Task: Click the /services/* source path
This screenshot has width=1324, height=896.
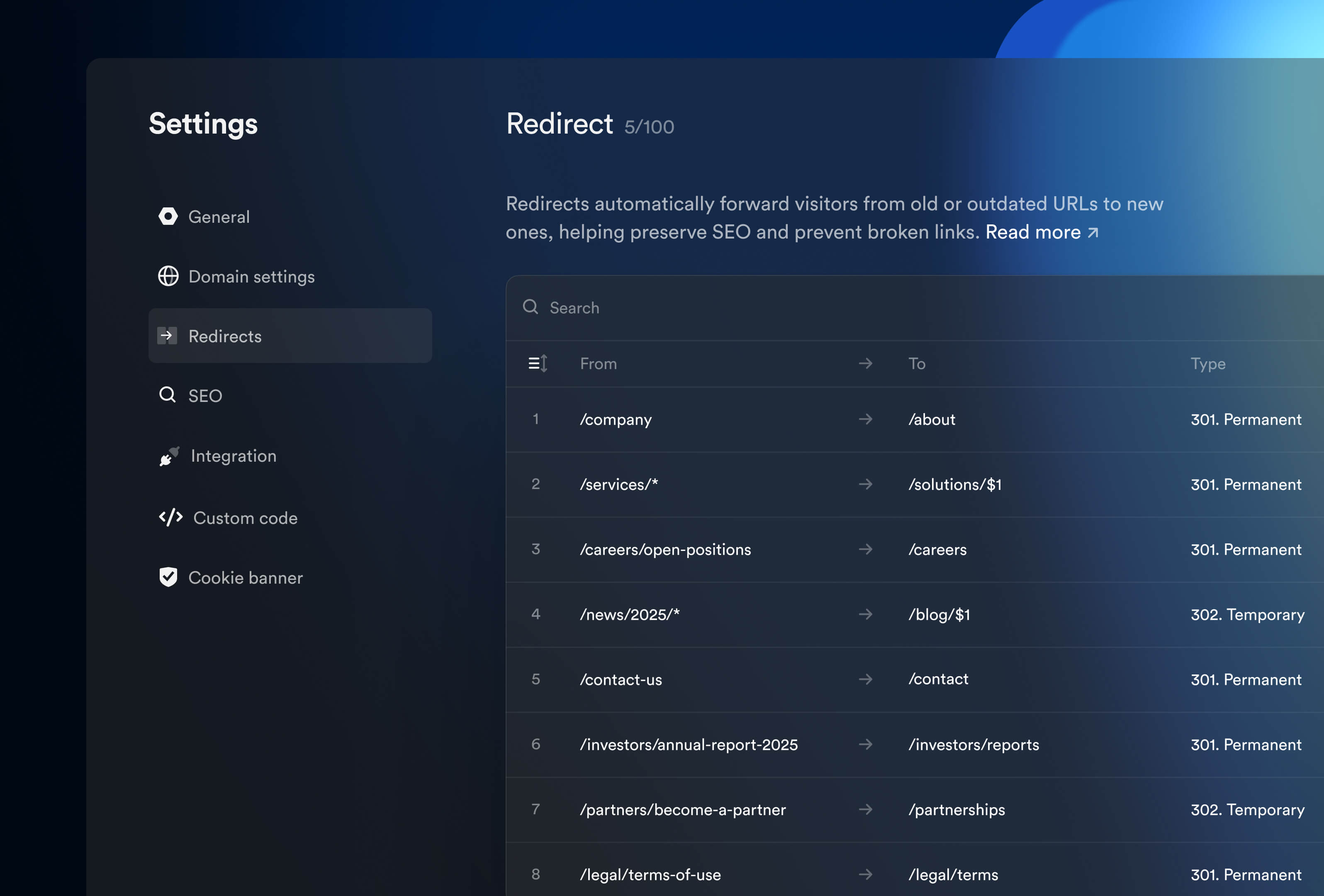Action: coord(619,485)
